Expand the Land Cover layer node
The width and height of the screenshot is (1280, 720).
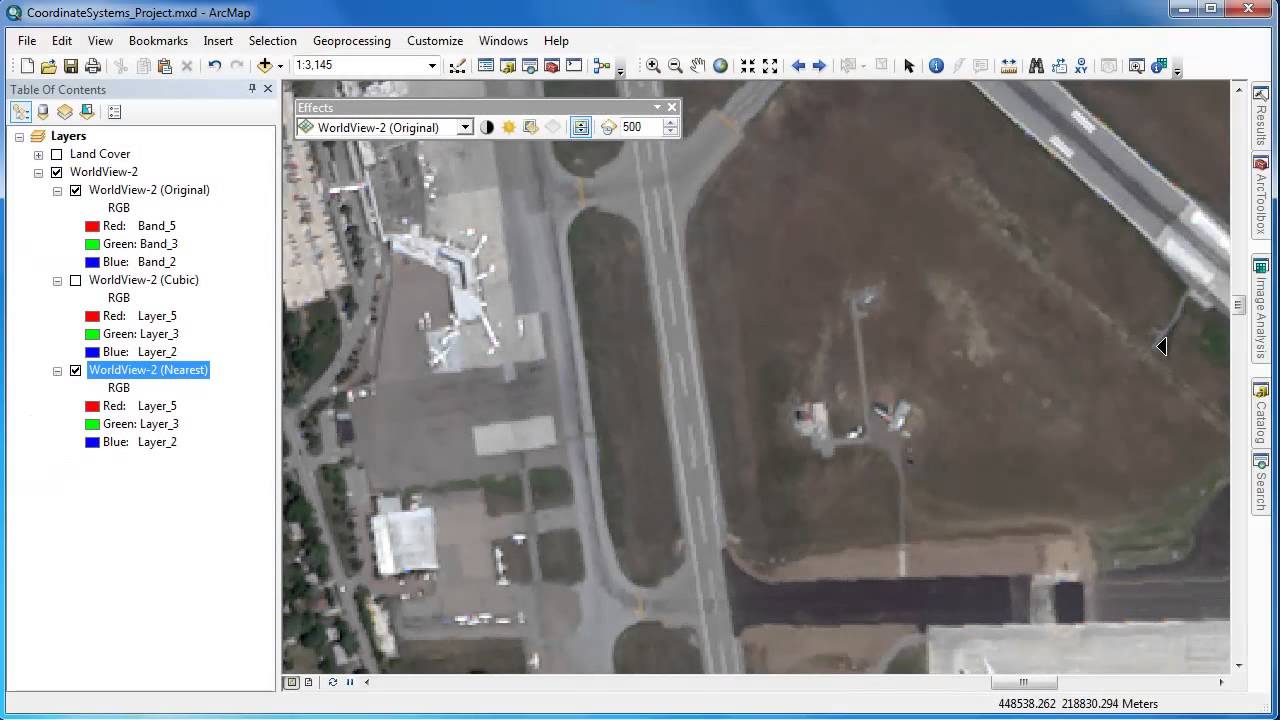tap(38, 154)
